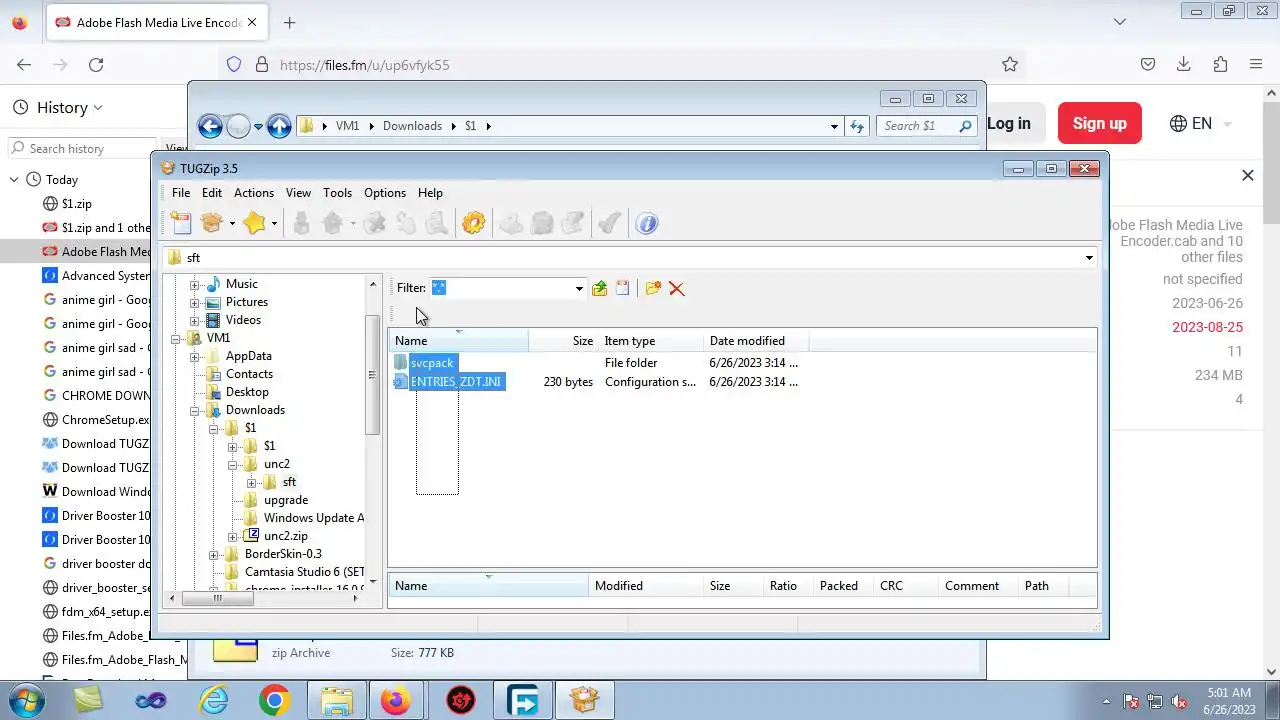Open the History sidebar dropdown chevron
Viewport: 1280px width, 720px height.
click(x=97, y=108)
